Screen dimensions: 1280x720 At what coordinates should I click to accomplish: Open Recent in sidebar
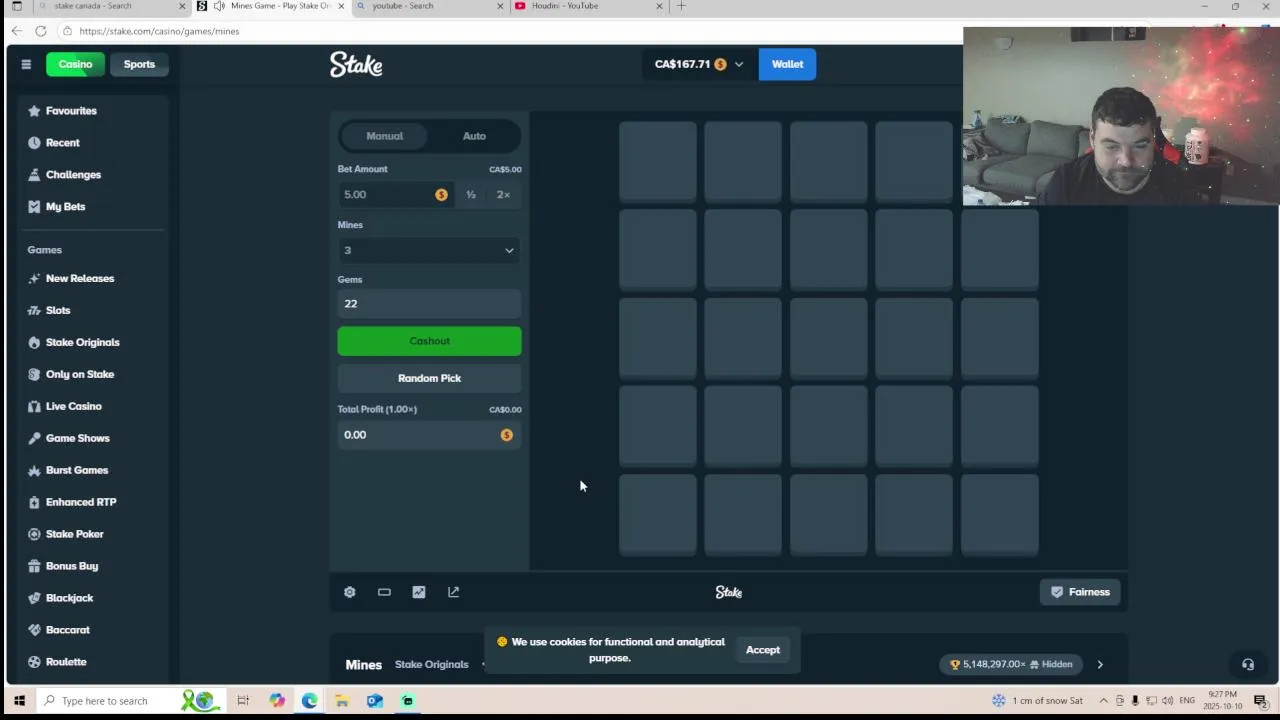click(x=62, y=143)
